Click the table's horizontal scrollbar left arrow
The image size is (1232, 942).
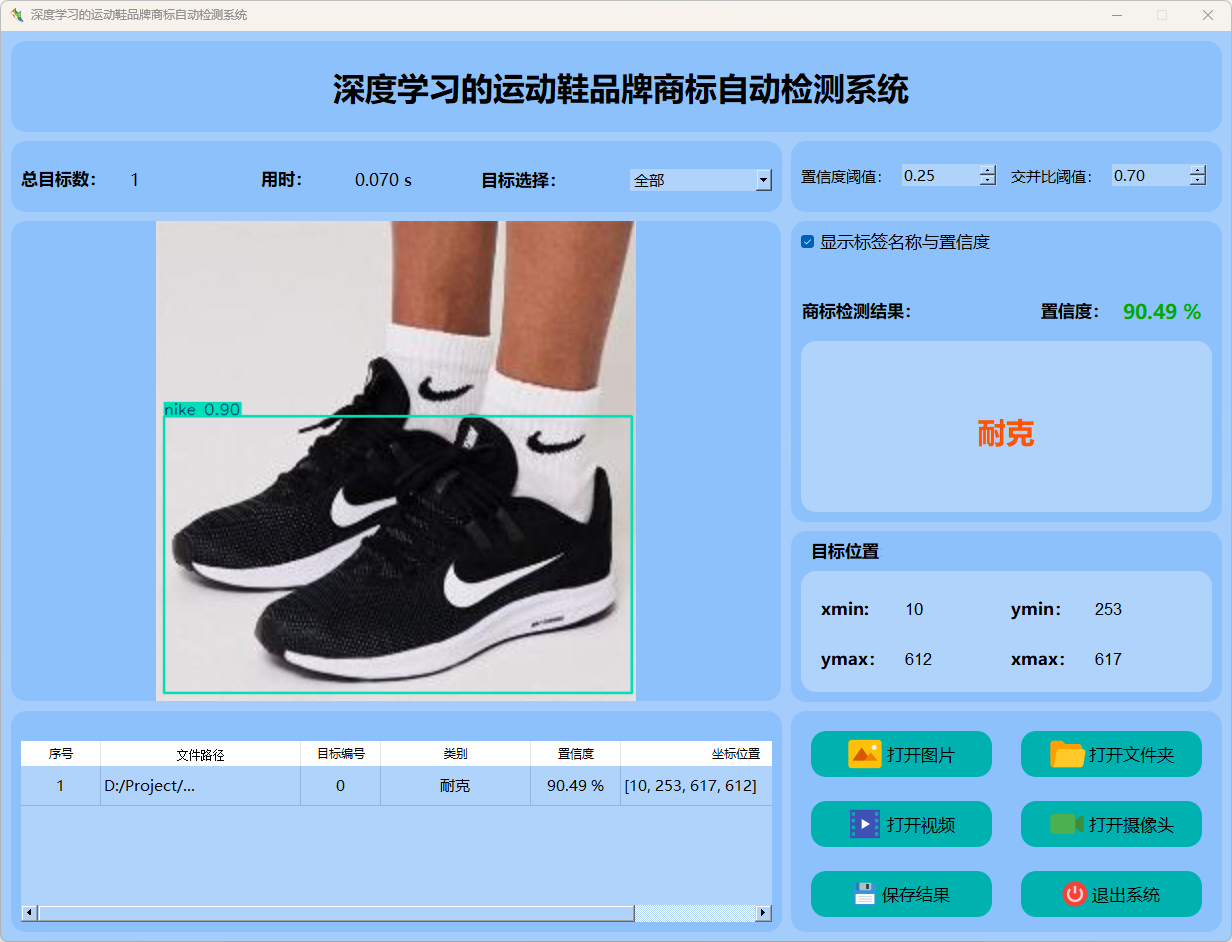(29, 913)
